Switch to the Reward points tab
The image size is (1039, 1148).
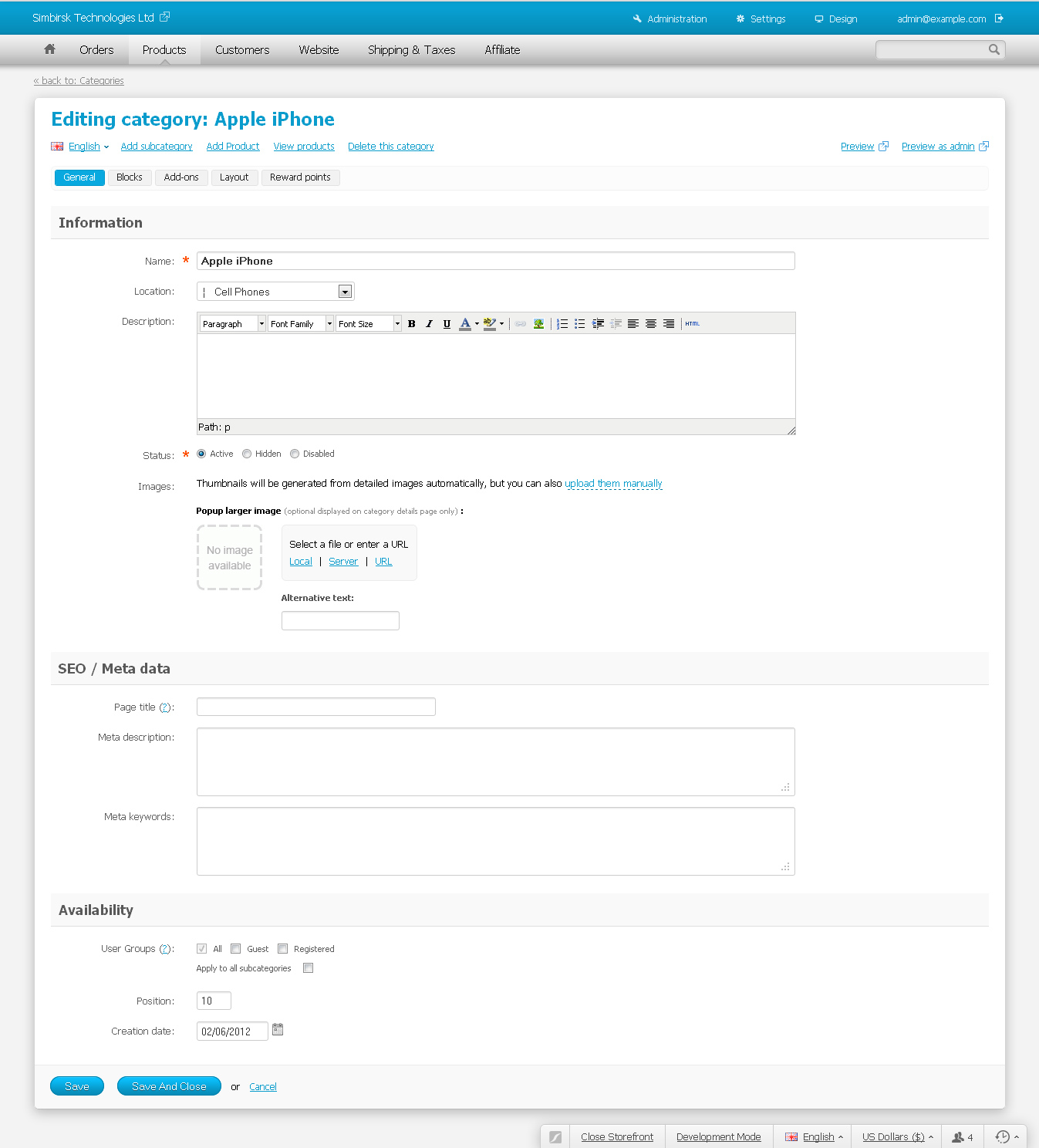tap(300, 177)
